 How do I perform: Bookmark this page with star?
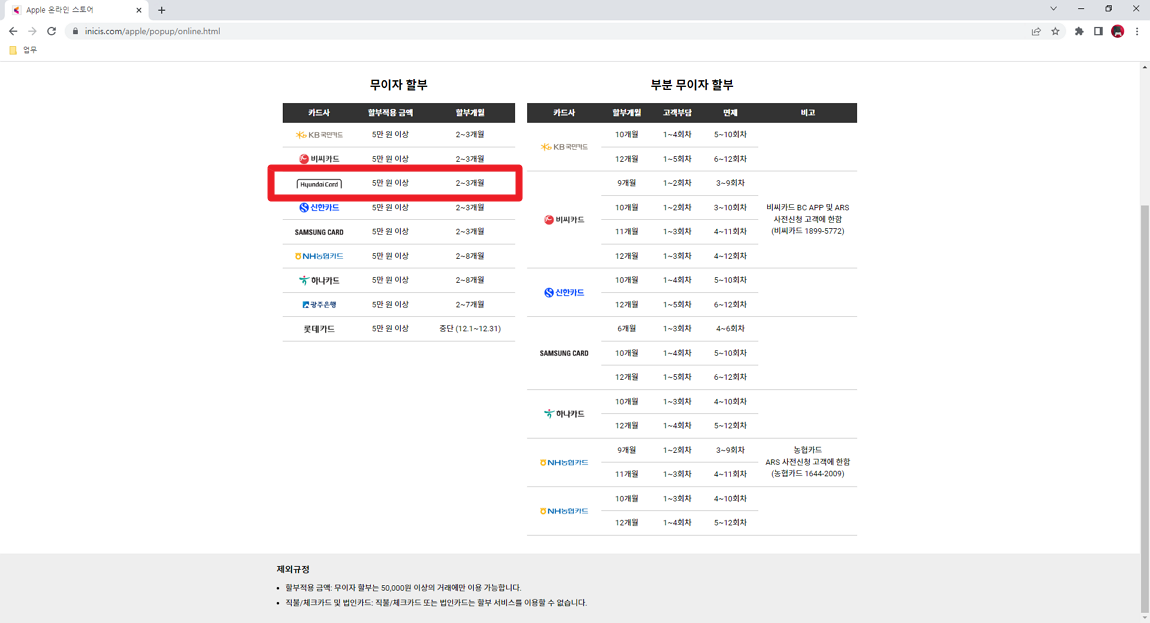[1055, 31]
